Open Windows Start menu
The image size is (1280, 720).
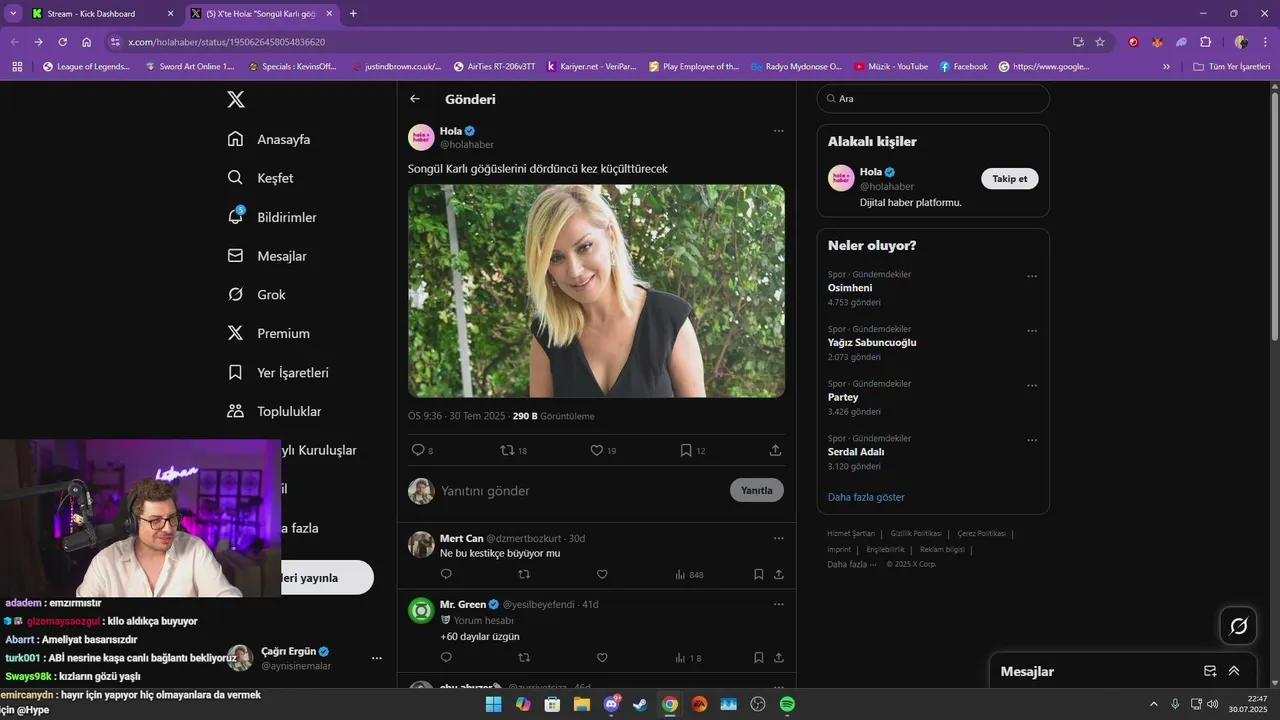493,704
